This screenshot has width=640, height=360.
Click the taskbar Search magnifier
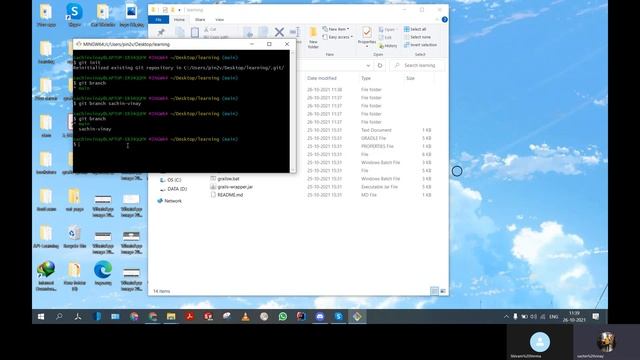(59, 316)
